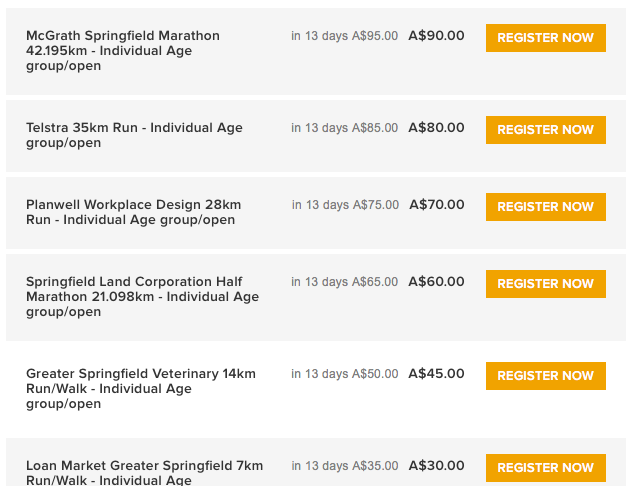Register now for Loan Market 7km Run/Walk
Screen dimensions: 630x486
(x=545, y=468)
